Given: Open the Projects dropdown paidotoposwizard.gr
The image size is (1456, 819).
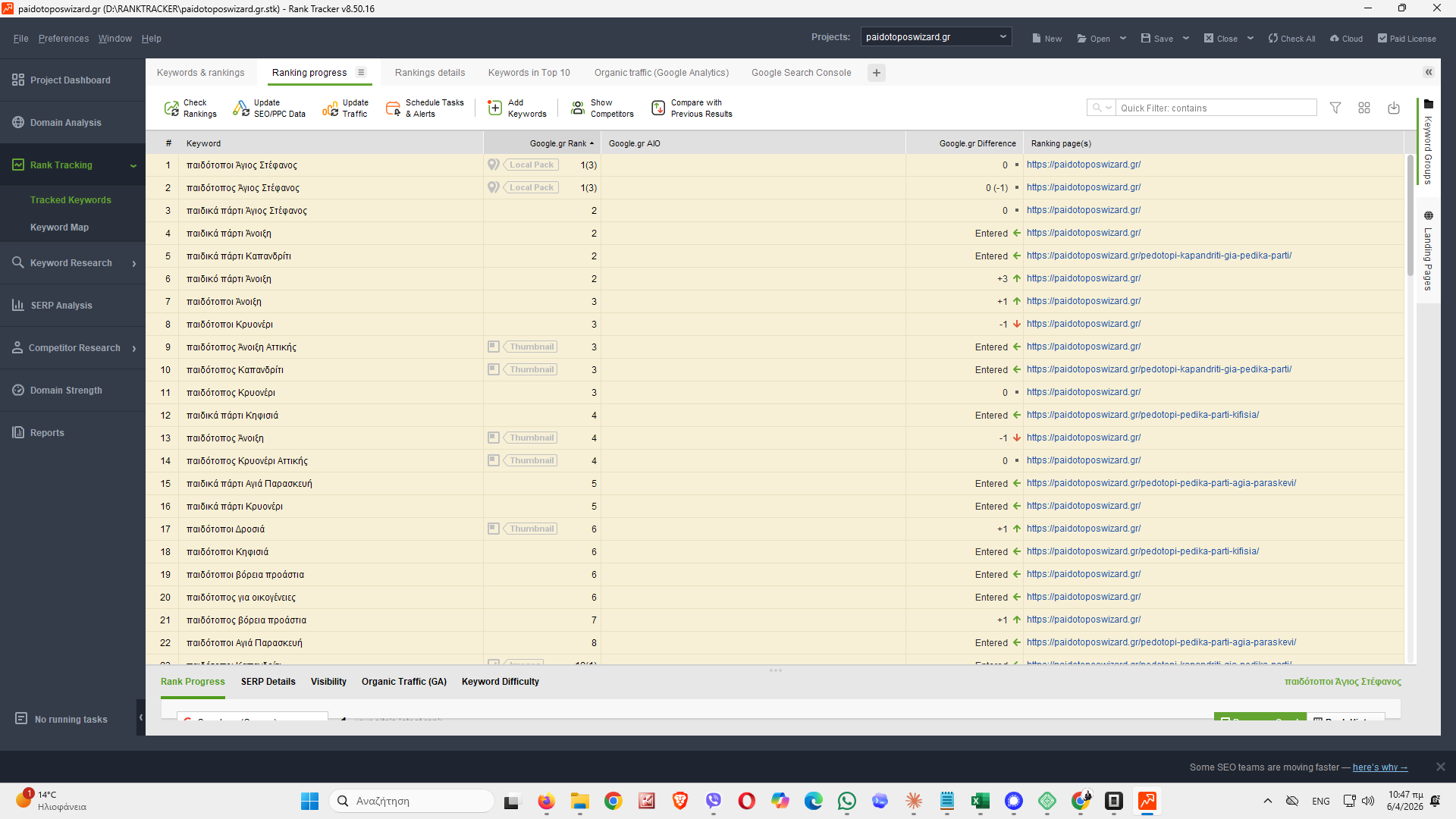Looking at the screenshot, I should [x=936, y=37].
